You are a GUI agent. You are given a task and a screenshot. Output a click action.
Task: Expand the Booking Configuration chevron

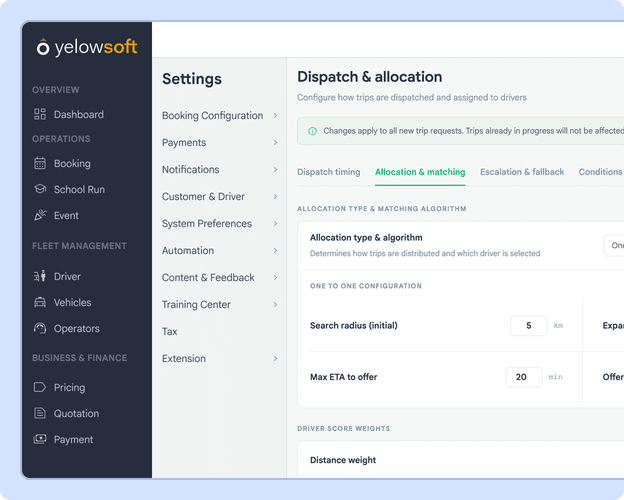tap(275, 115)
